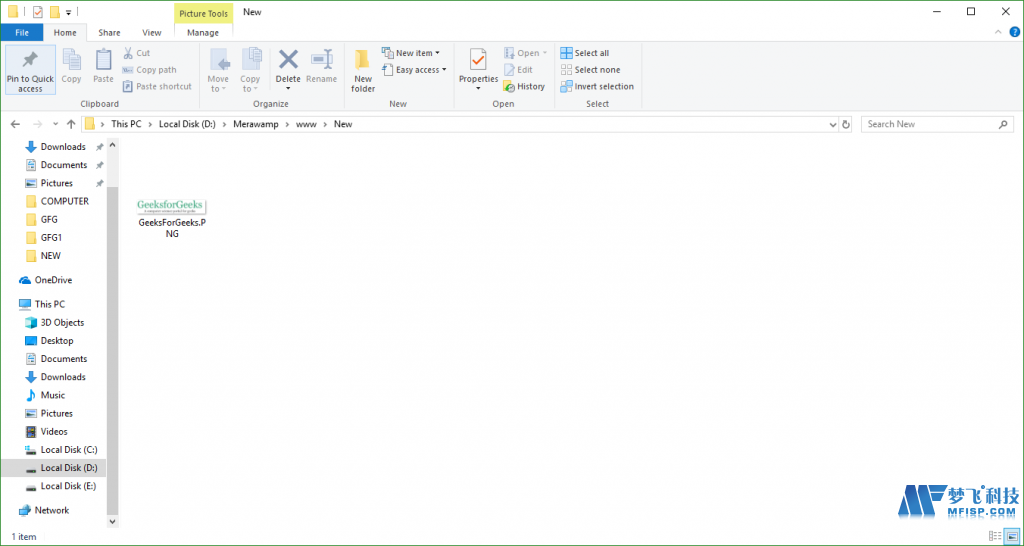Create a New folder
This screenshot has height=546, width=1024.
(x=363, y=70)
